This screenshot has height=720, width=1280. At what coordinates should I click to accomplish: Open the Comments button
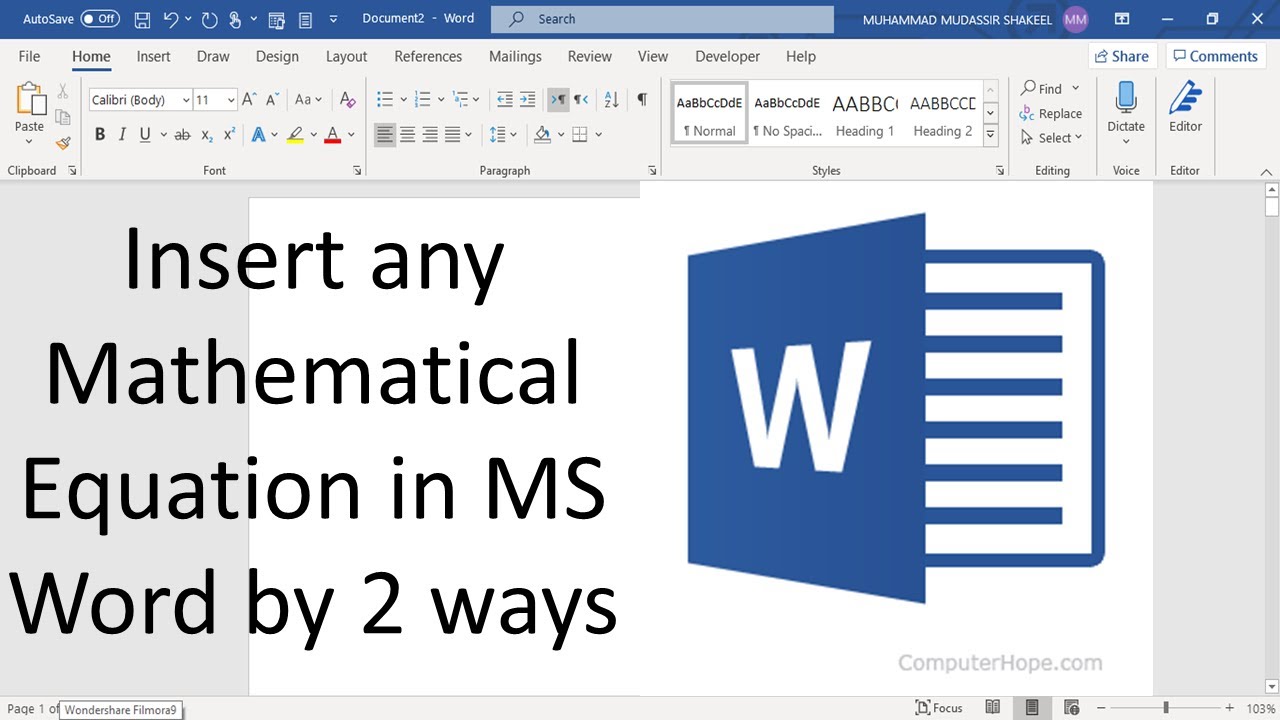pos(1215,57)
